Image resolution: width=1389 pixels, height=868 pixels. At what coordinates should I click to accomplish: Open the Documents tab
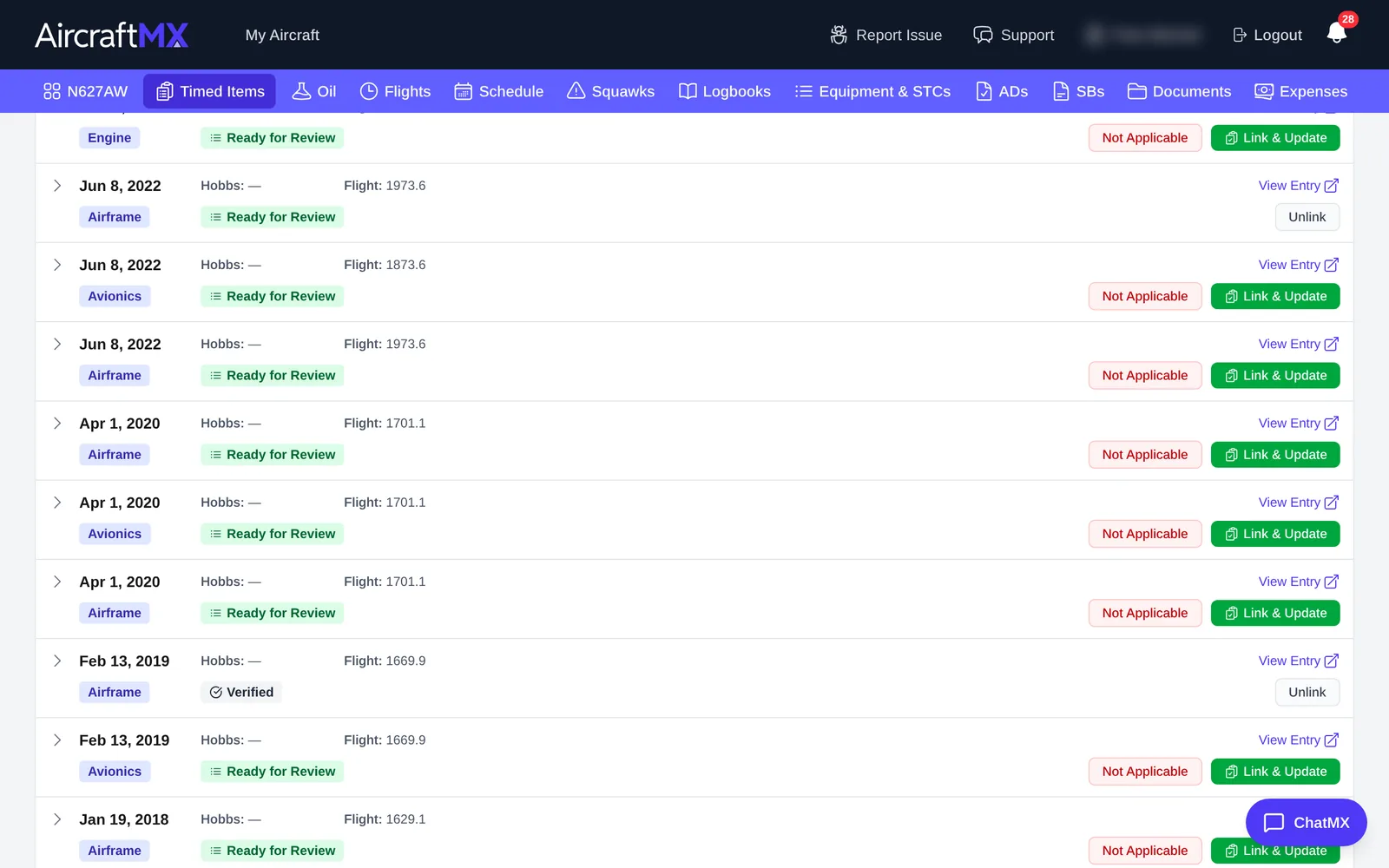pos(1179,91)
